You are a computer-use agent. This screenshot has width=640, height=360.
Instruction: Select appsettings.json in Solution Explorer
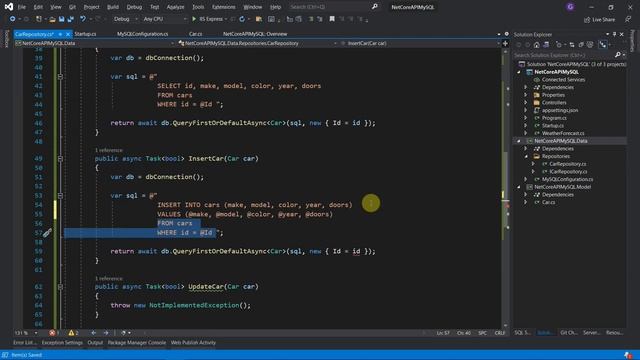[560, 111]
